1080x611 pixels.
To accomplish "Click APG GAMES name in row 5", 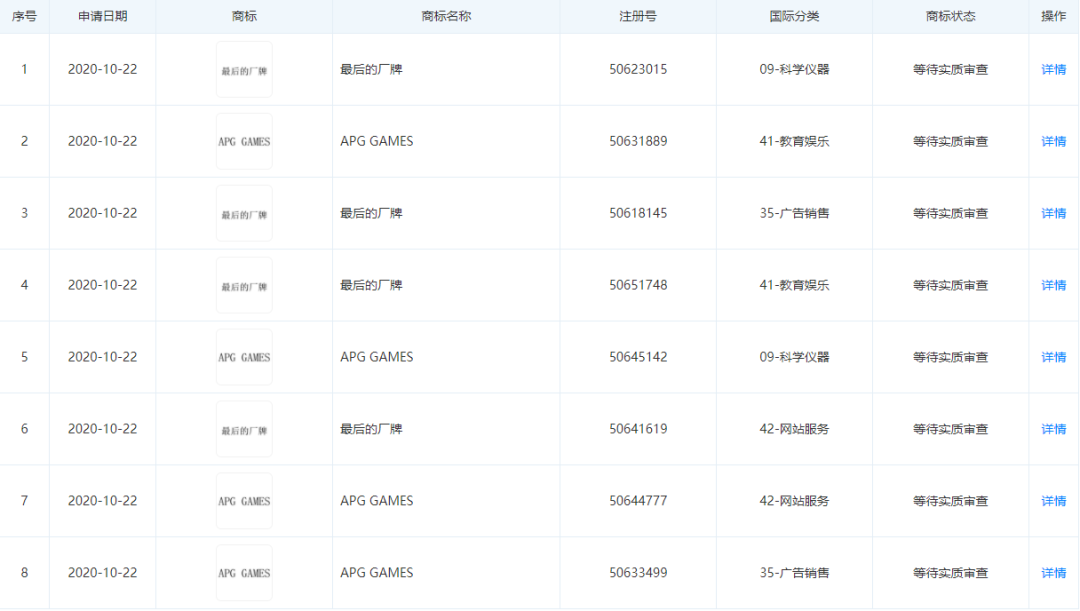I will pyautogui.click(x=377, y=357).
